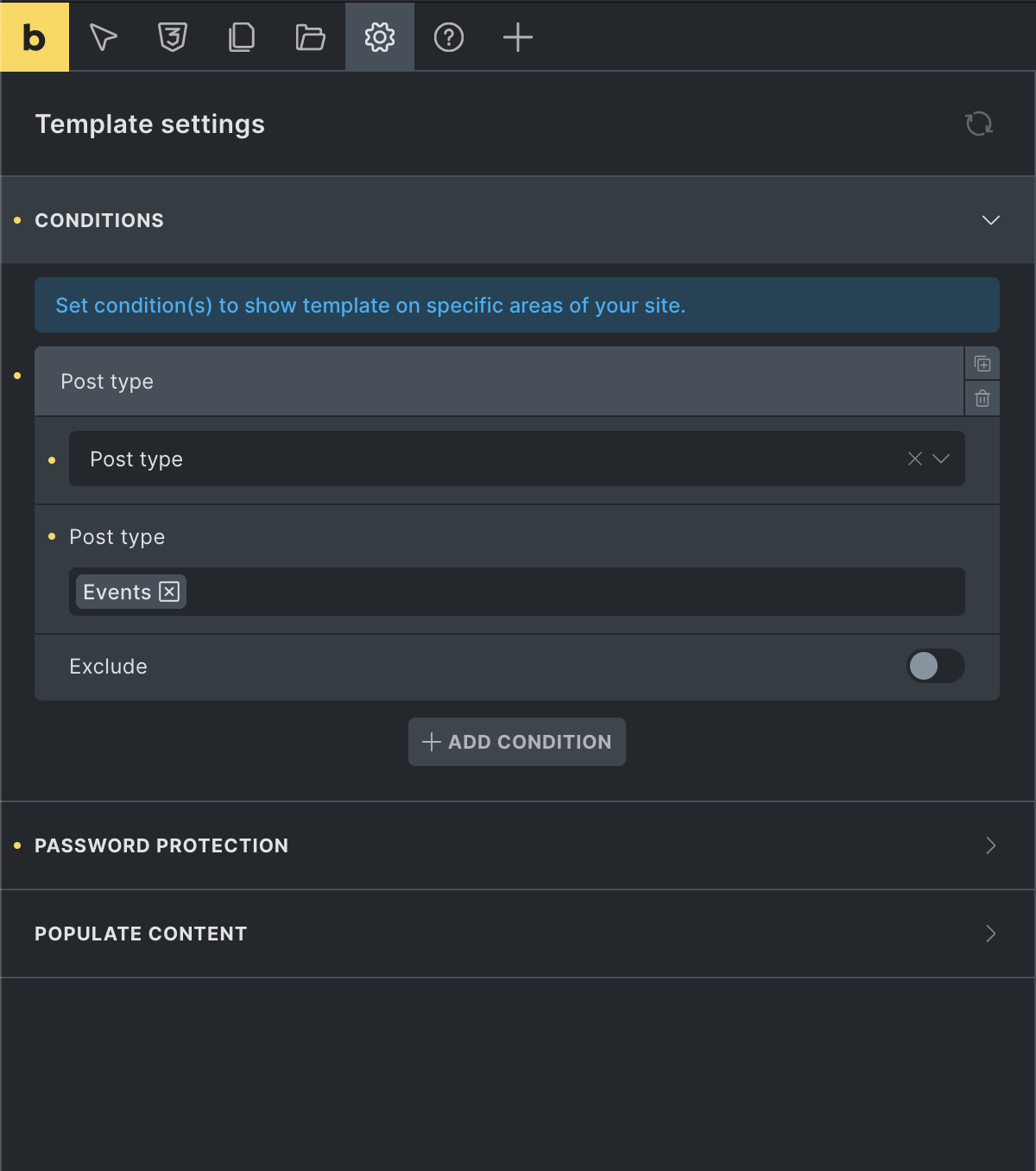Collapse the Conditions section
The image size is (1036, 1171).
coord(991,220)
